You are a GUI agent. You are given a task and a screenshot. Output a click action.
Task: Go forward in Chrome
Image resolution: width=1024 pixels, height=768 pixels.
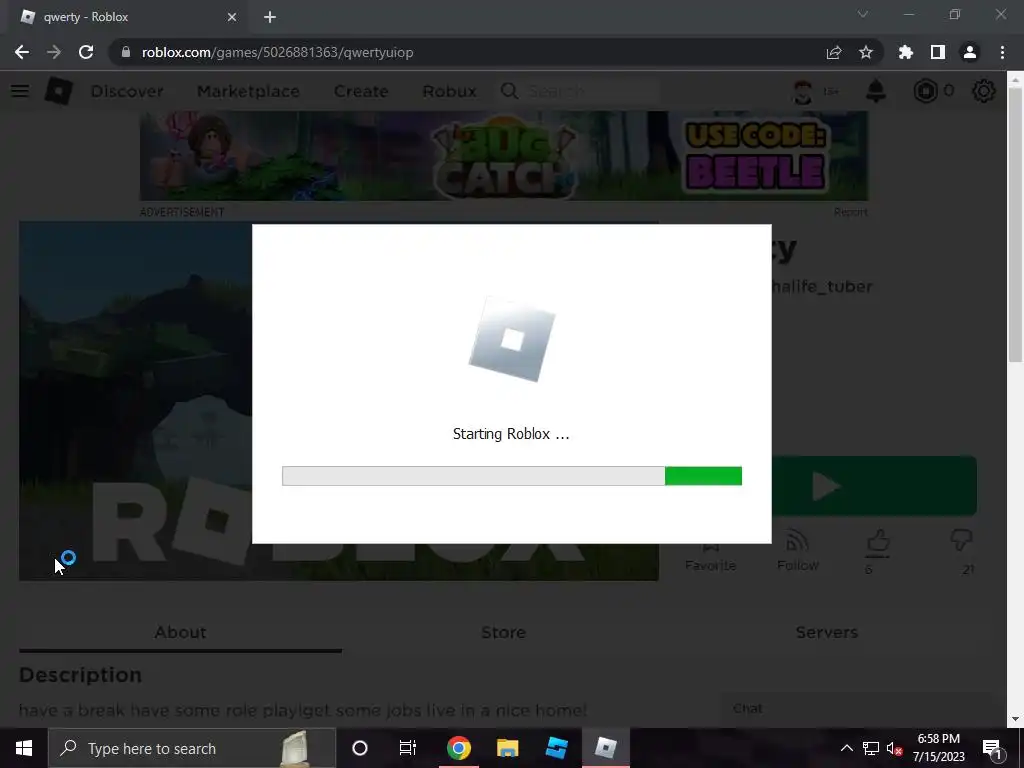pos(54,52)
